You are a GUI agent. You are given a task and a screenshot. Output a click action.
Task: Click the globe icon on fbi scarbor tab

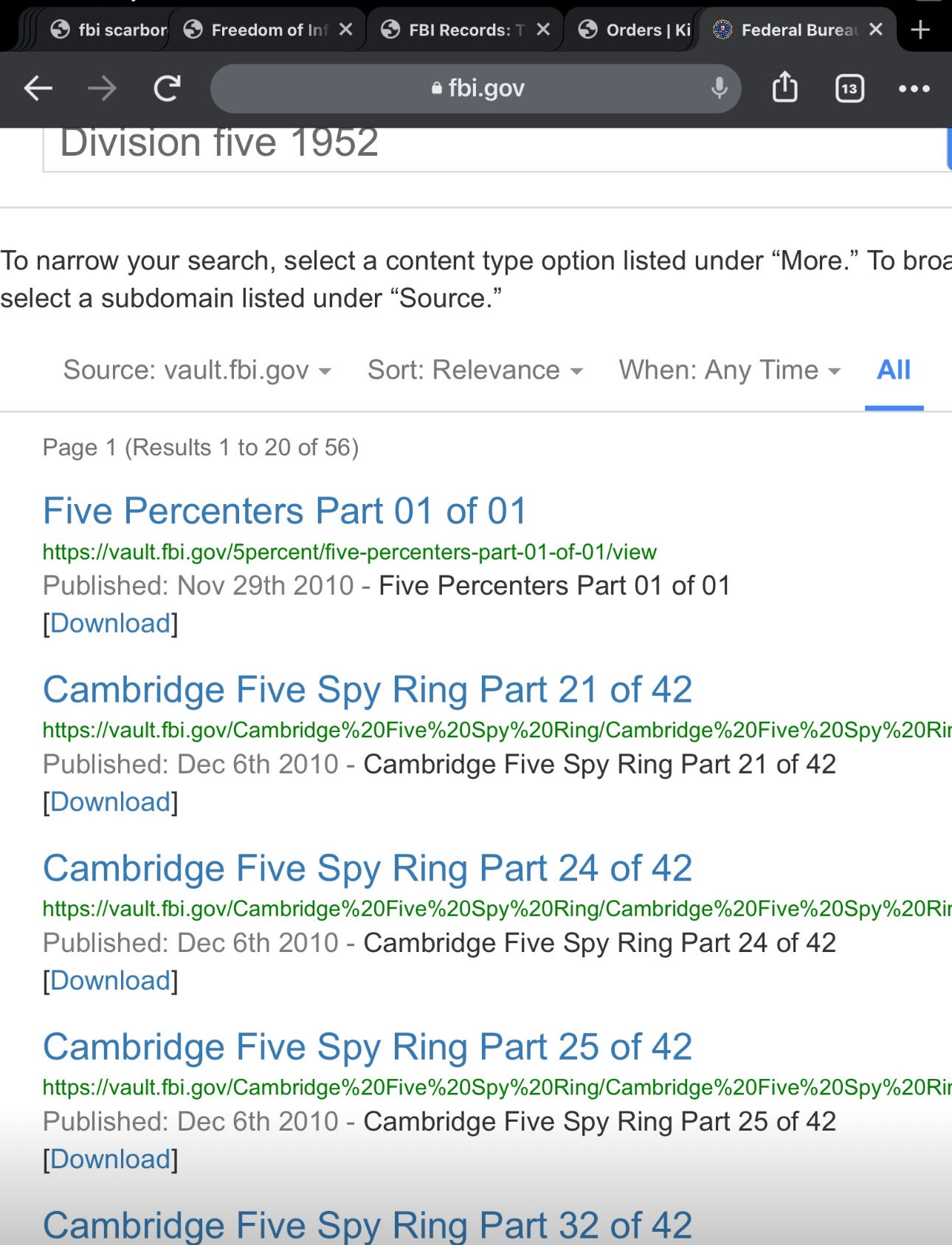[60, 30]
